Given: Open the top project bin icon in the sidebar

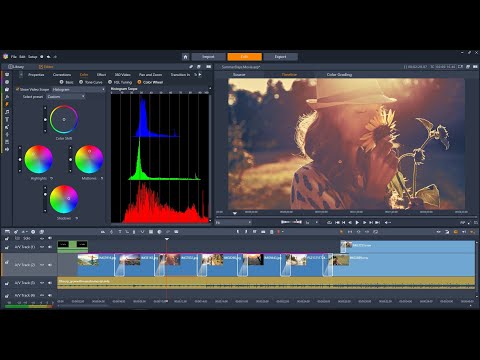Looking at the screenshot, I should (x=7, y=74).
